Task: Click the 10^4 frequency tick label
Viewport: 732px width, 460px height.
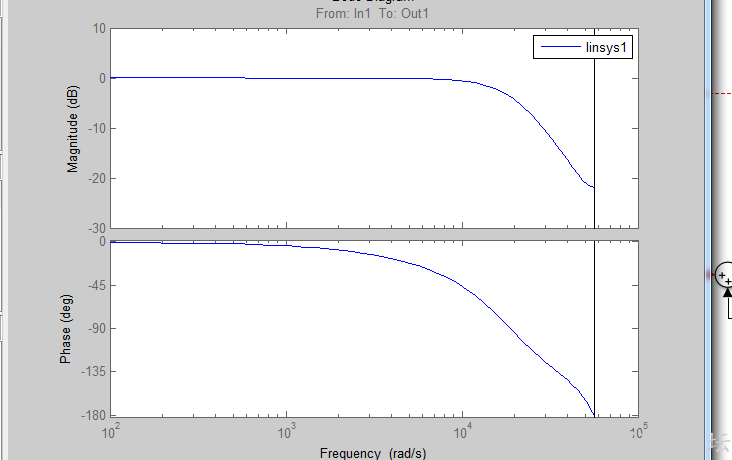Action: coord(463,432)
